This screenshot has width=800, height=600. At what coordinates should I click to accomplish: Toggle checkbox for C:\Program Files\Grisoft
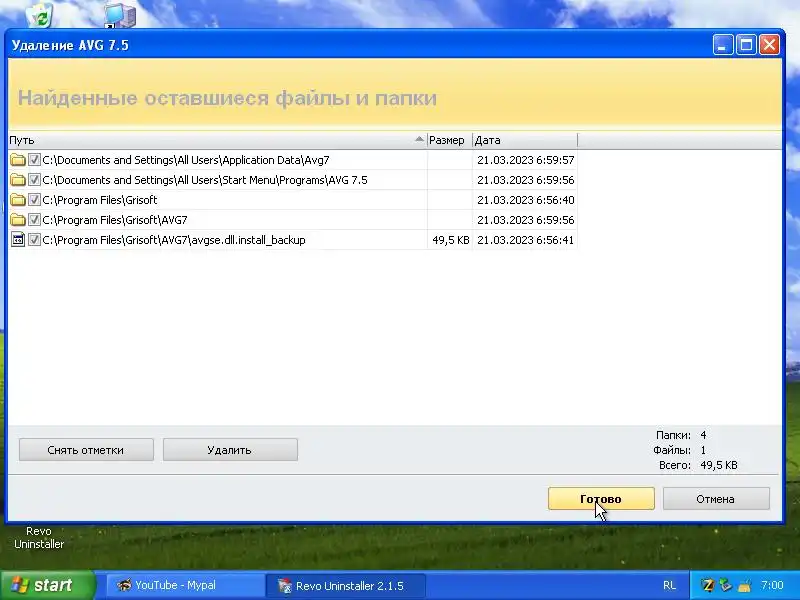click(x=34, y=199)
